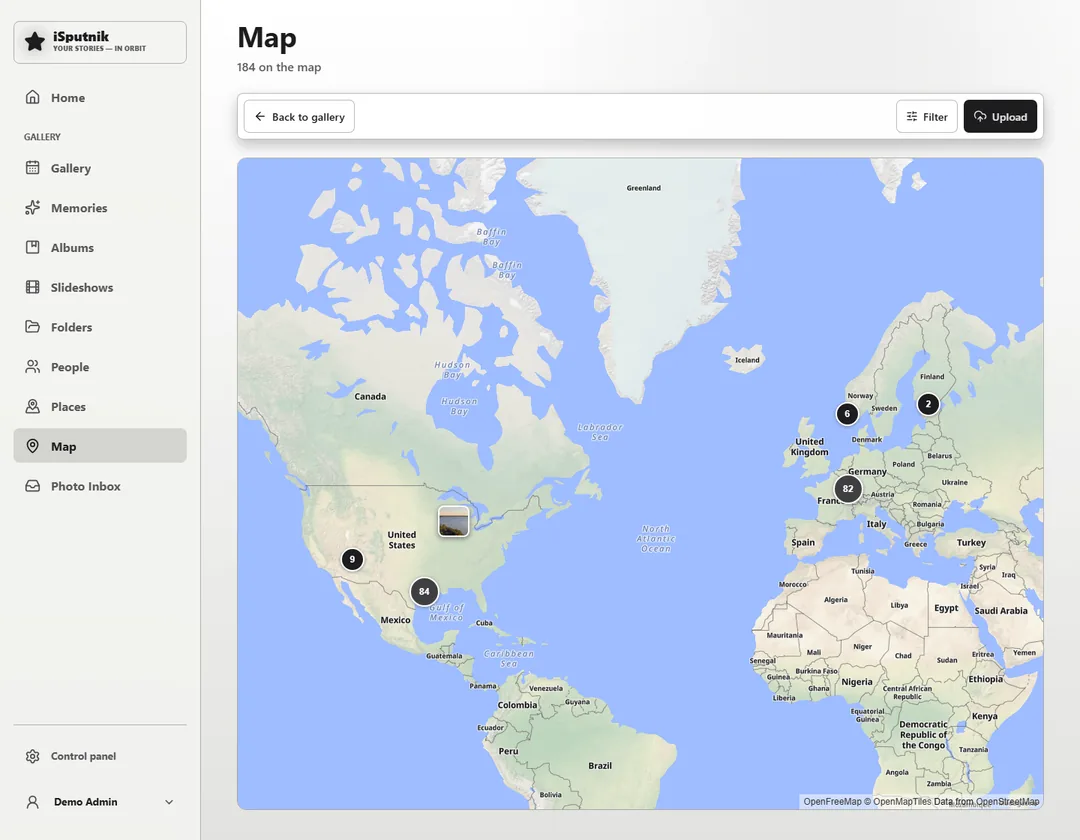This screenshot has height=840, width=1080.
Task: Click the Map pin icon
Action: (32, 446)
